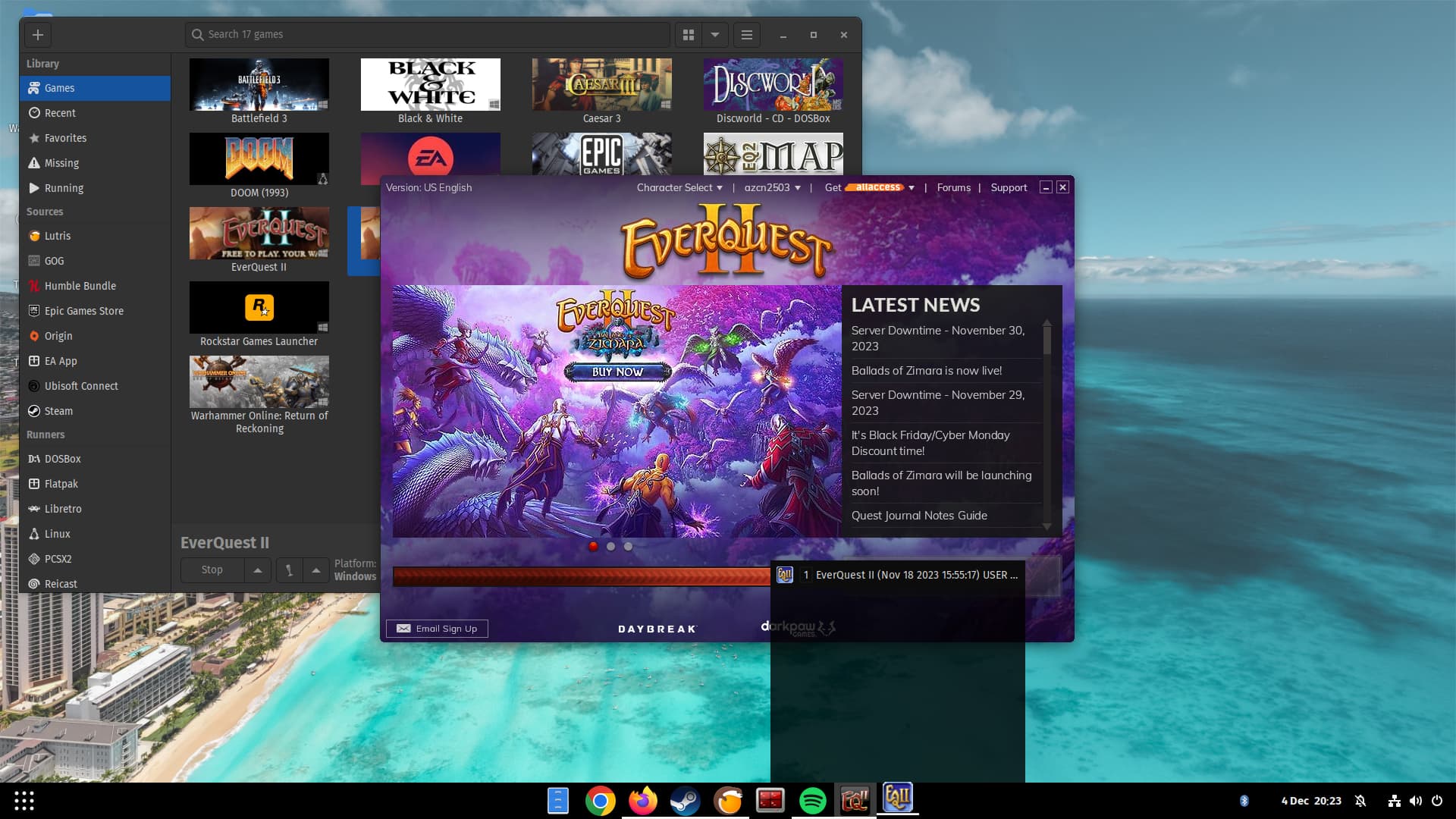
Task: Launch Firefox from the dock
Action: coord(642,801)
